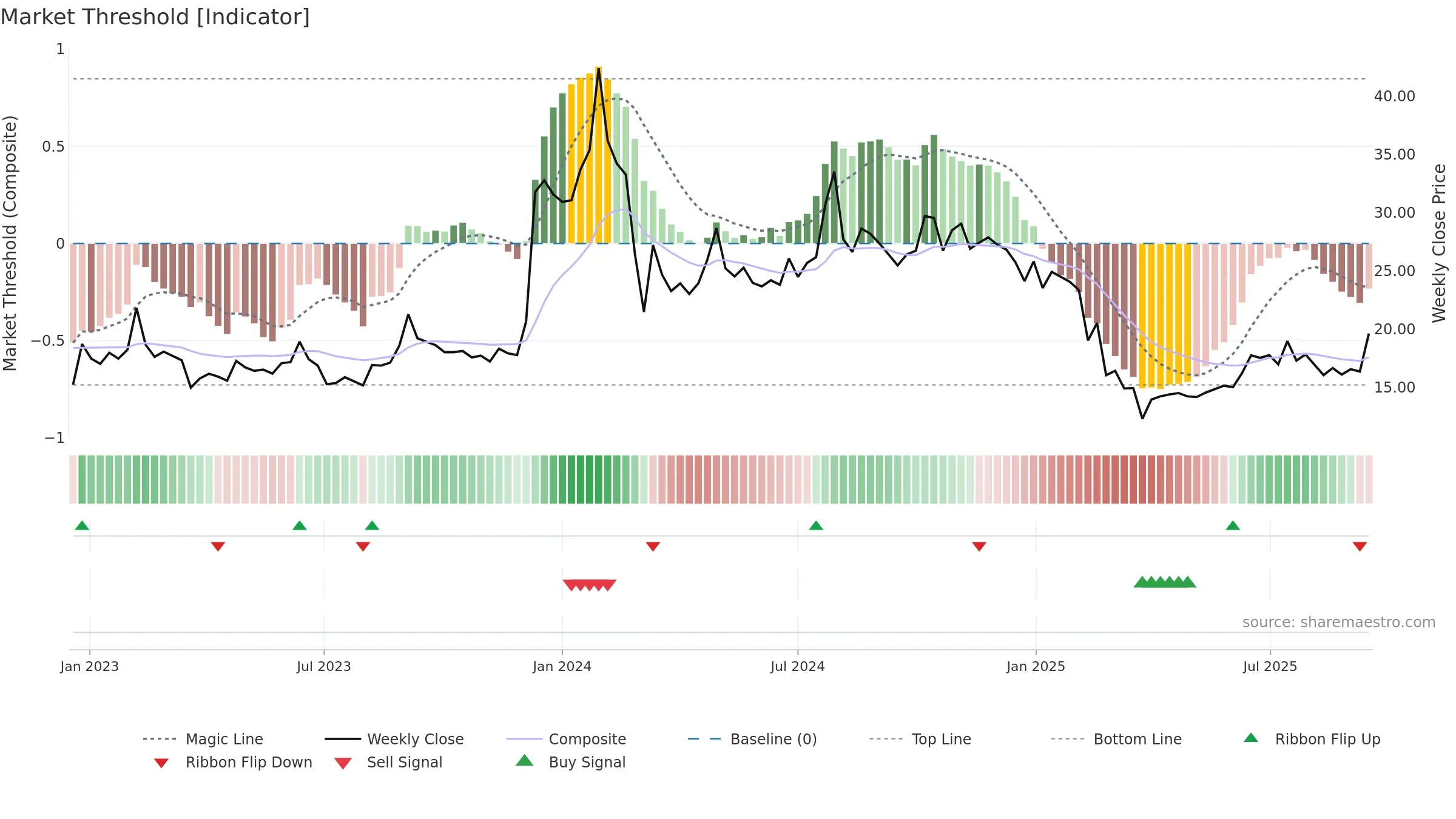Click the Jan 2024 x-axis label
Screen dimensions: 1456x819
tap(562, 666)
